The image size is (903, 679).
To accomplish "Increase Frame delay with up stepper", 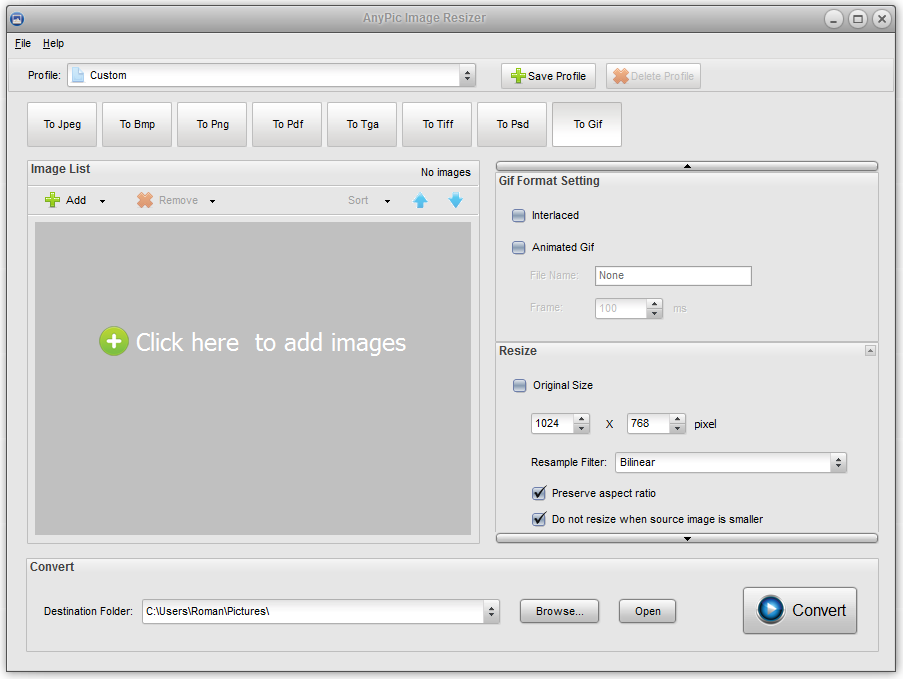I will coord(654,304).
